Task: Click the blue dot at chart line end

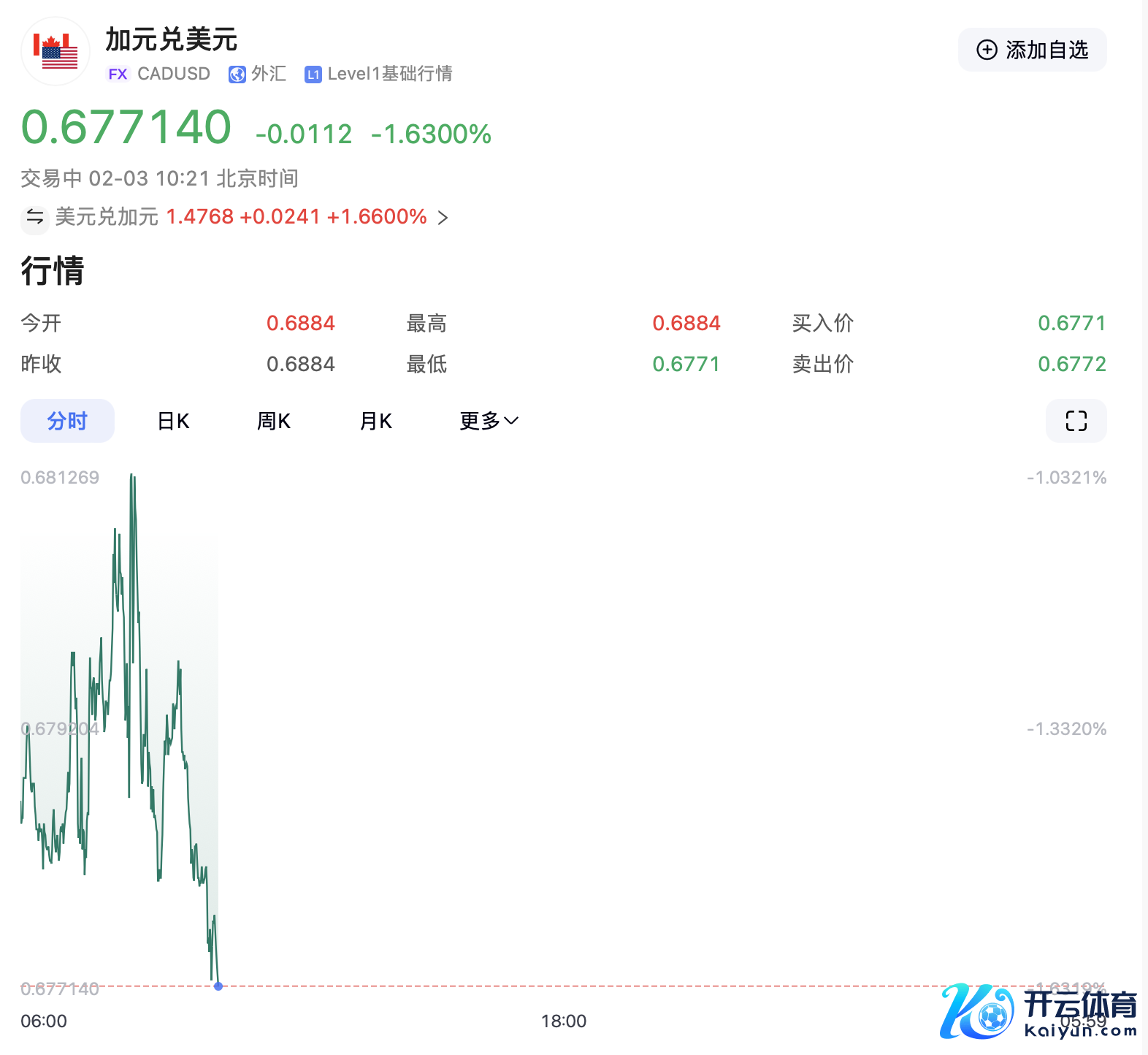Action: 218,986
